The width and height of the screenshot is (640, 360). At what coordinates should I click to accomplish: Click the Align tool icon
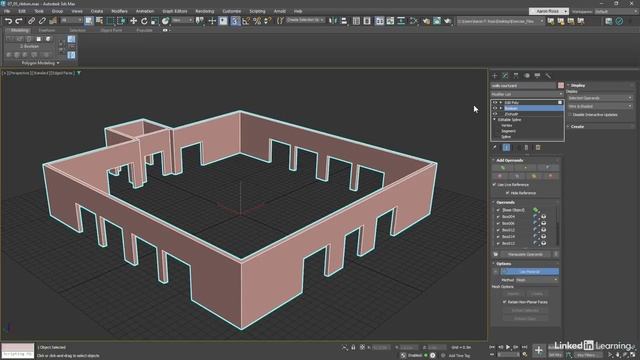pos(344,21)
